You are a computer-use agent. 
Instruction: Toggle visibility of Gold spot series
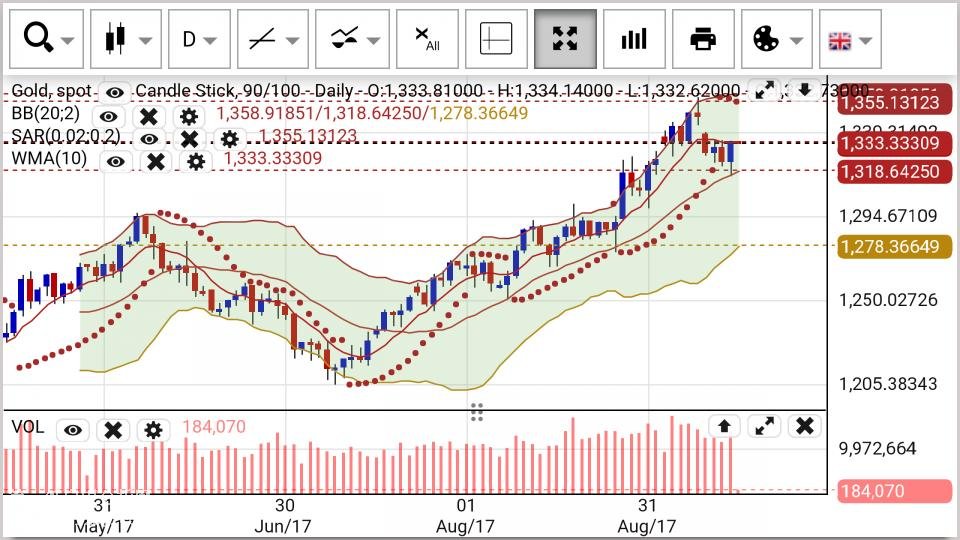114,92
